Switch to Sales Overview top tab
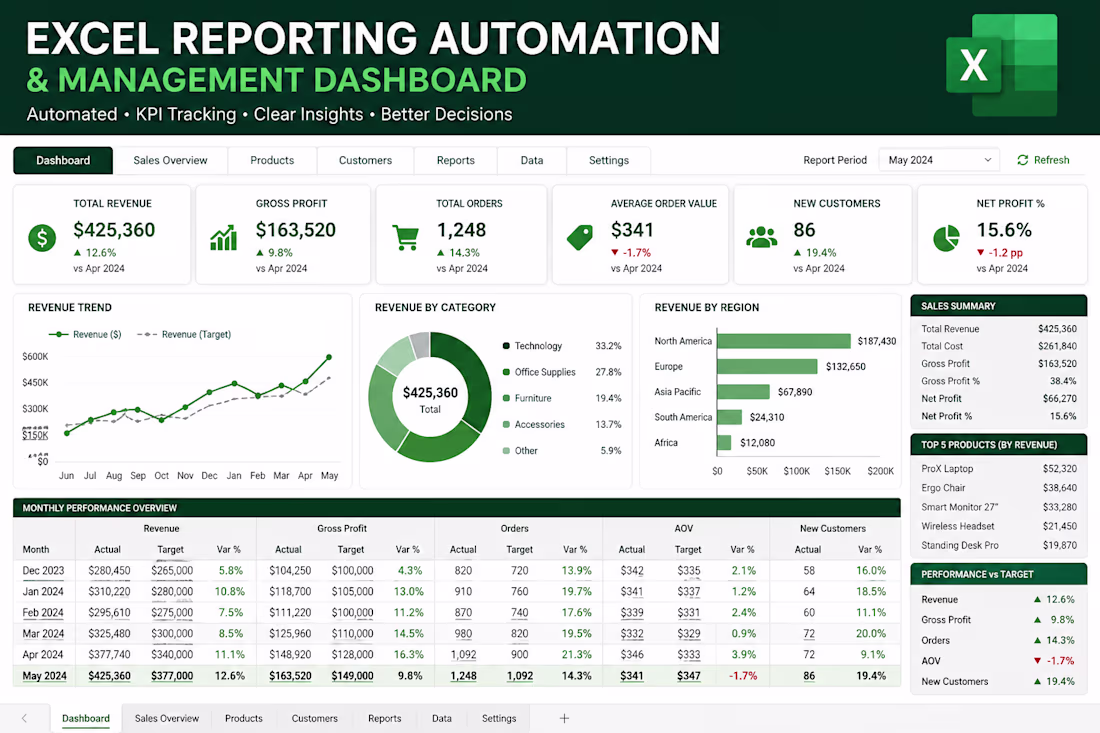Viewport: 1100px width, 733px height. pos(170,160)
